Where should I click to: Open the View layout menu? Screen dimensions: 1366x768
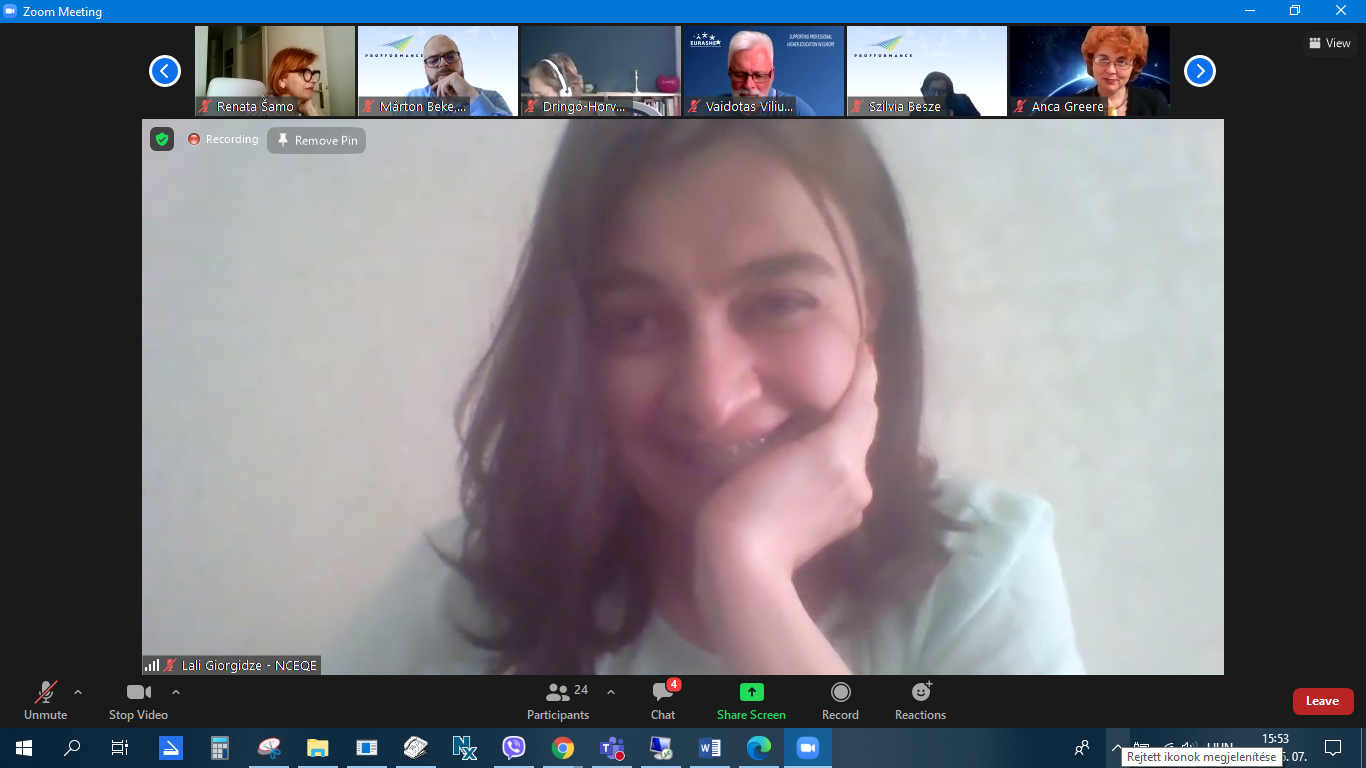pyautogui.click(x=1330, y=43)
